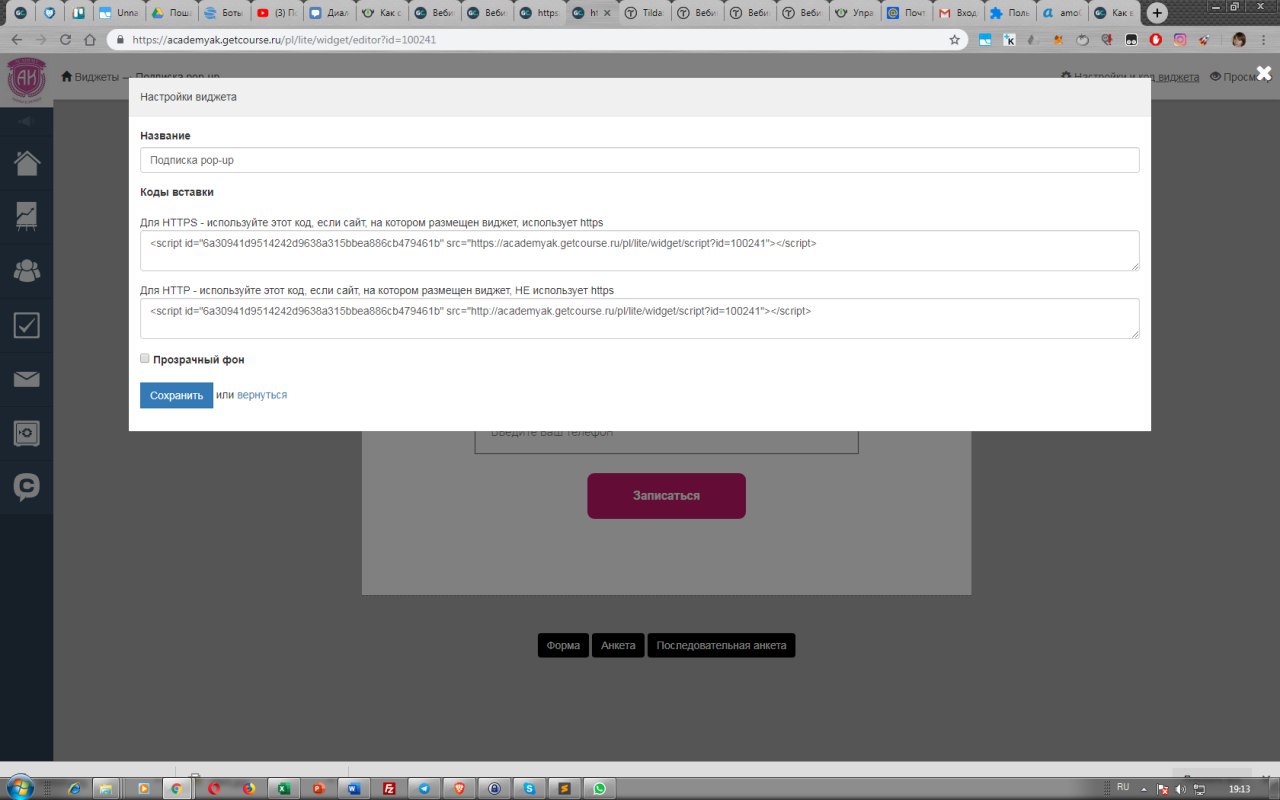Open WhatsApp from the taskbar

pyautogui.click(x=599, y=788)
